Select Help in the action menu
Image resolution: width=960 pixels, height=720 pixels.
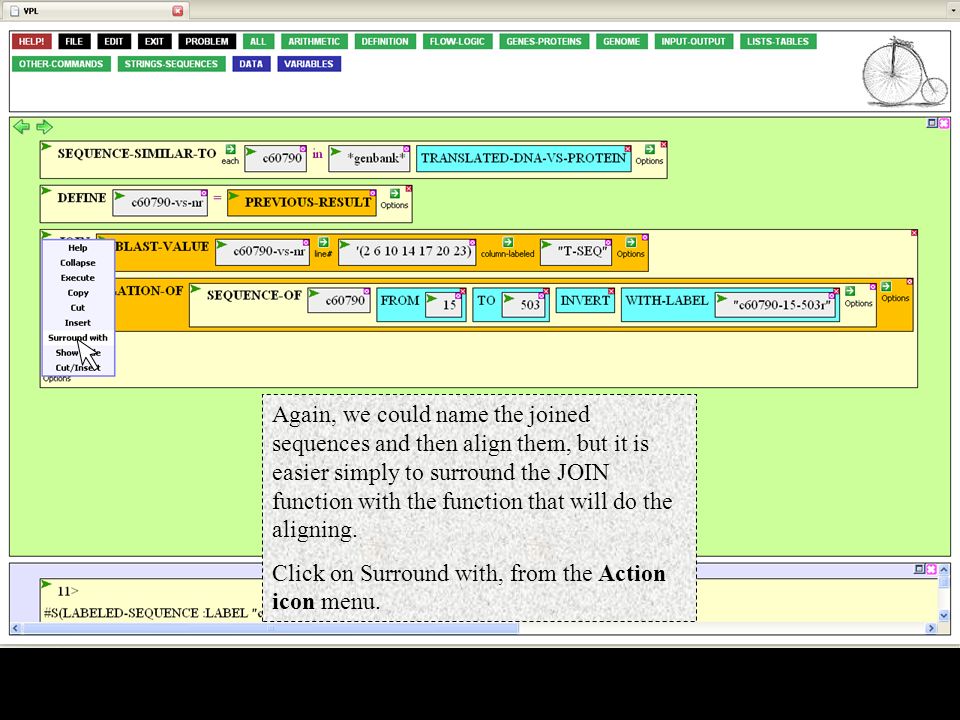click(78, 248)
